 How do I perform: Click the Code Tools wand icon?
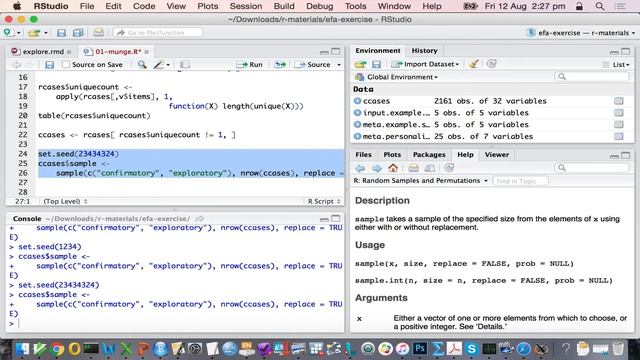point(159,64)
